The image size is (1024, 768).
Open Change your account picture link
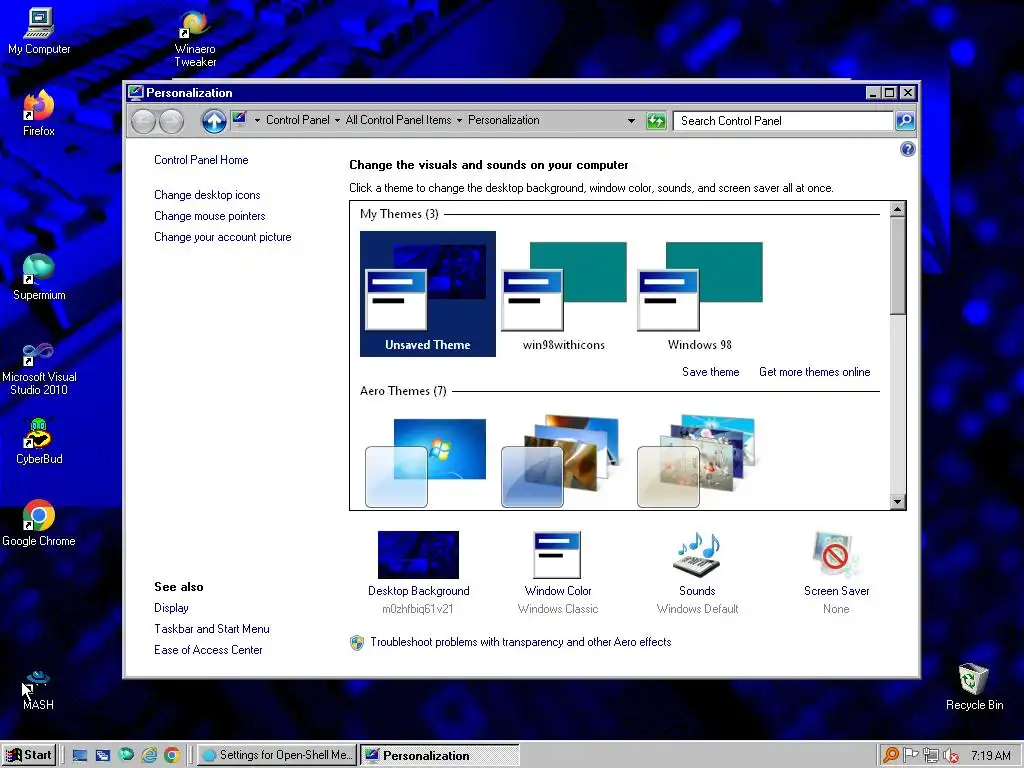[x=223, y=237]
